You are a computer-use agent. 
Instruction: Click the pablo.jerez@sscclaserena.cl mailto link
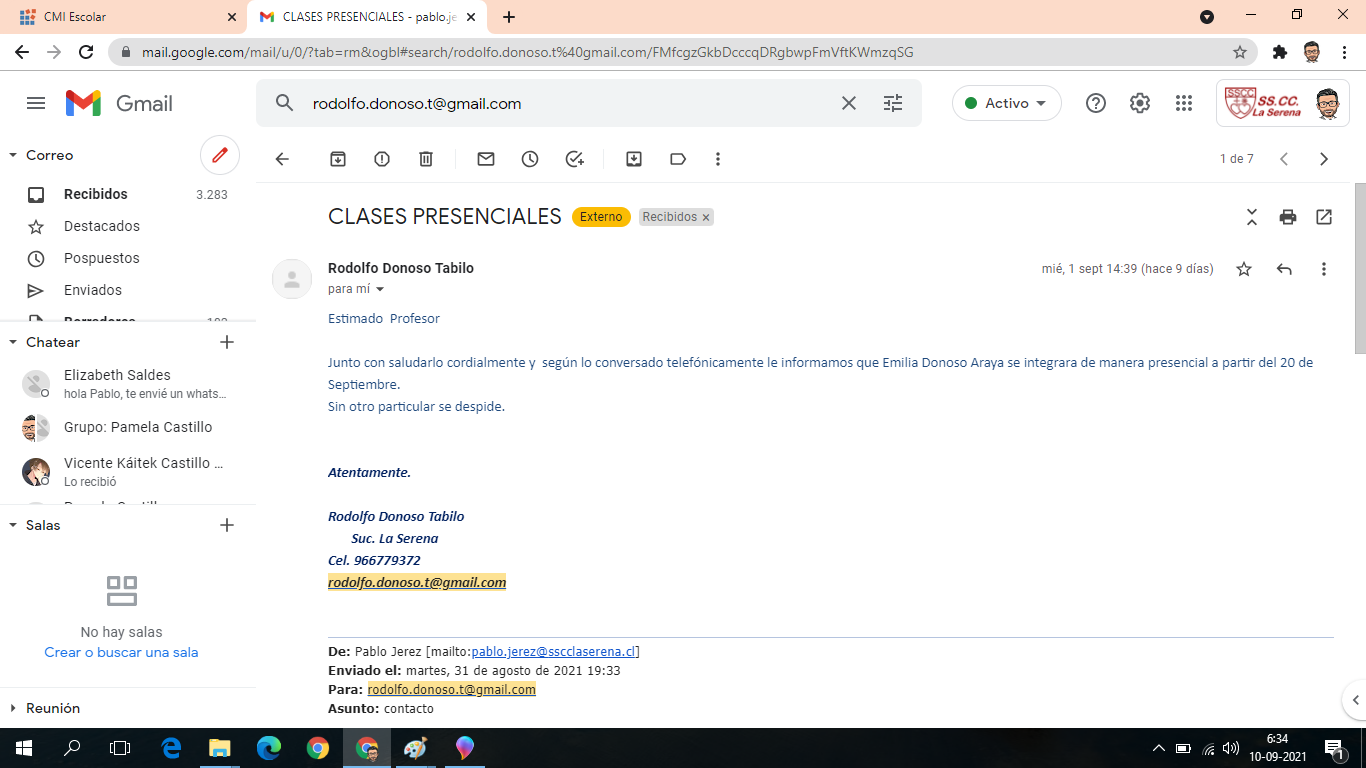click(x=553, y=652)
